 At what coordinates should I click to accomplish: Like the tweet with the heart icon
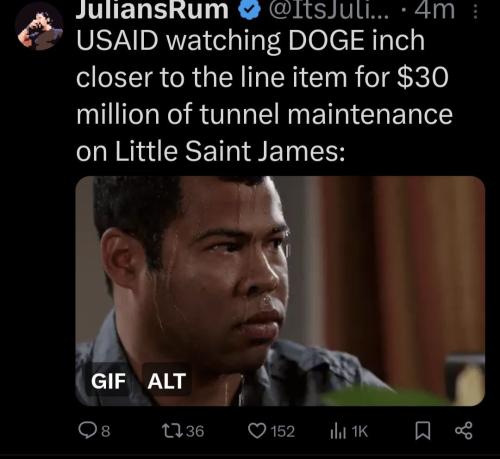point(257,431)
